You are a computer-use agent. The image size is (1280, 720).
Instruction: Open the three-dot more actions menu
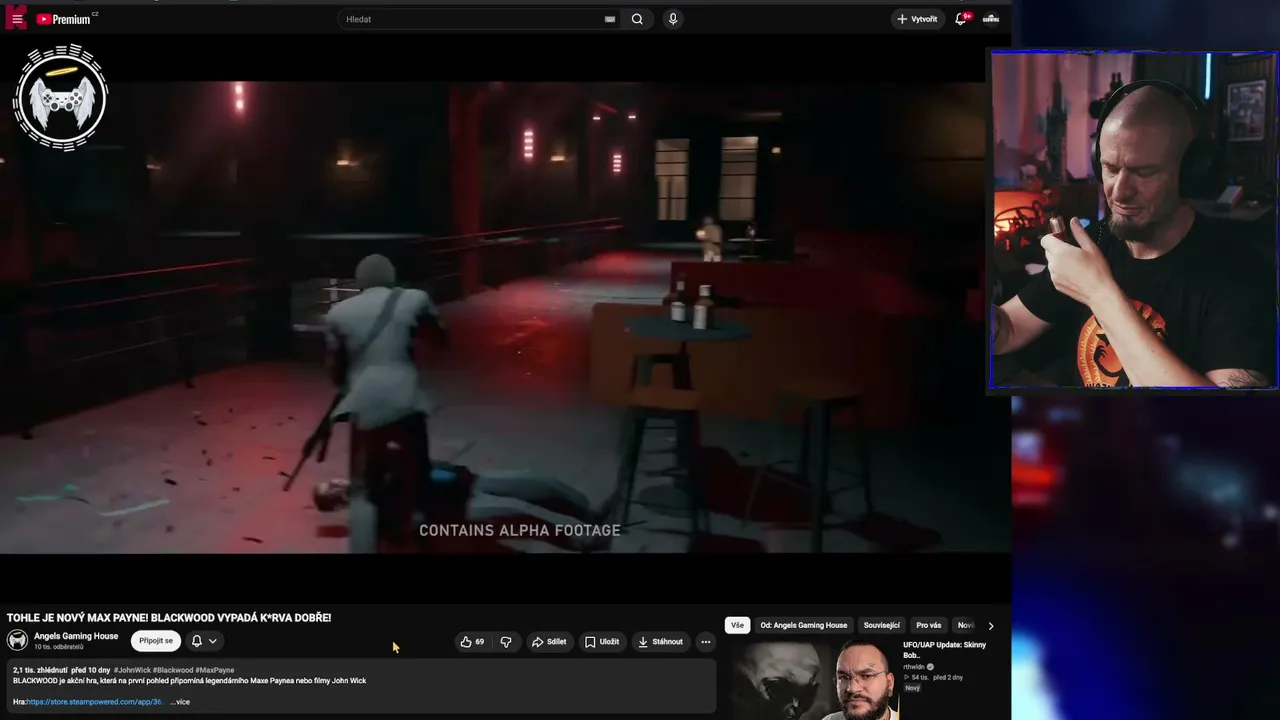coord(705,642)
